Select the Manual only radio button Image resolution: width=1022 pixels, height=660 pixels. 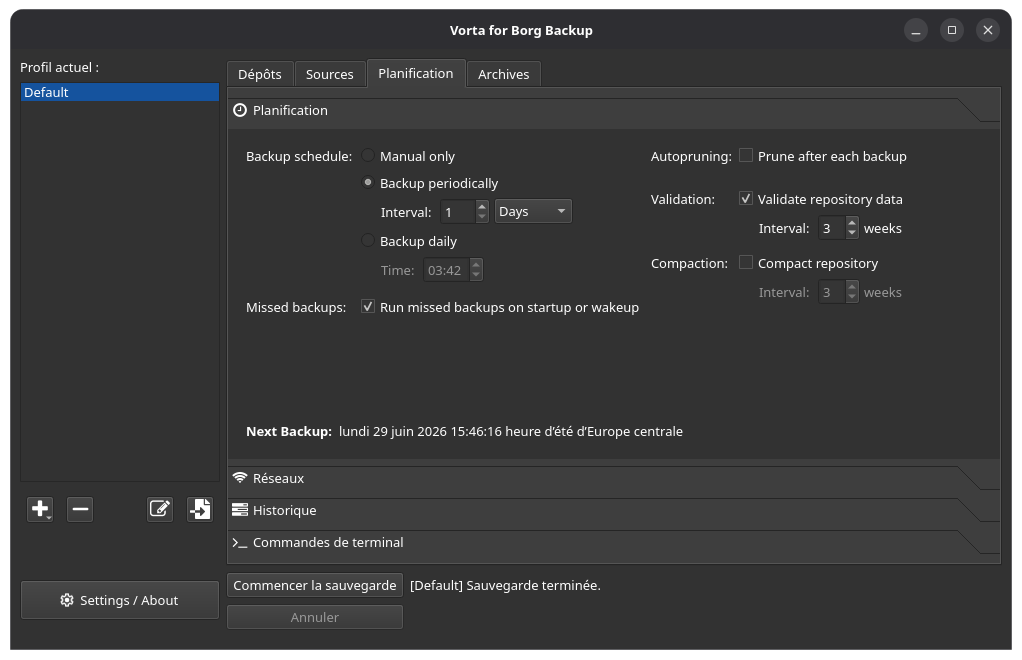[368, 156]
